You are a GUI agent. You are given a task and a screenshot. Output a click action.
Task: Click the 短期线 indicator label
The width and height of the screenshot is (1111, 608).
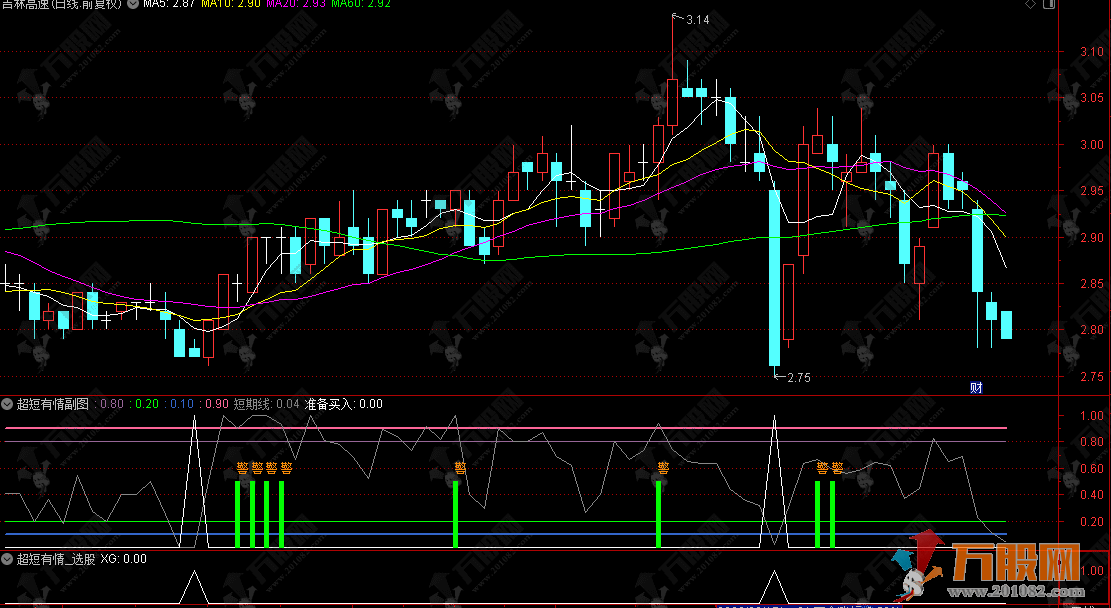click(x=266, y=404)
